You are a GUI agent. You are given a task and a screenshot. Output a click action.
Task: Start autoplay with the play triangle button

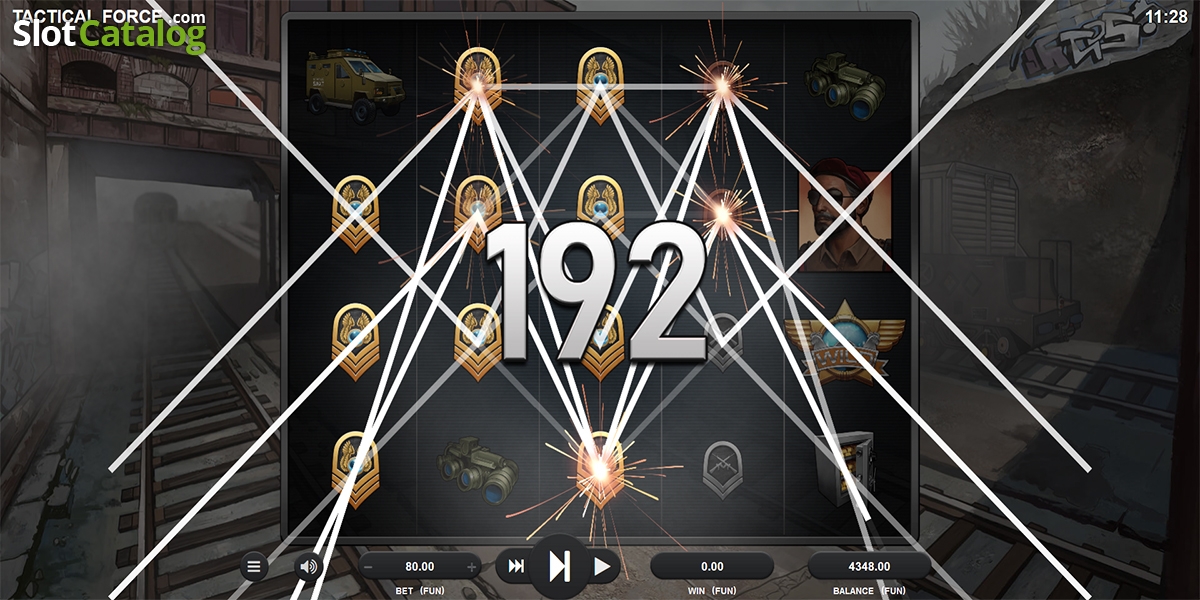[602, 567]
